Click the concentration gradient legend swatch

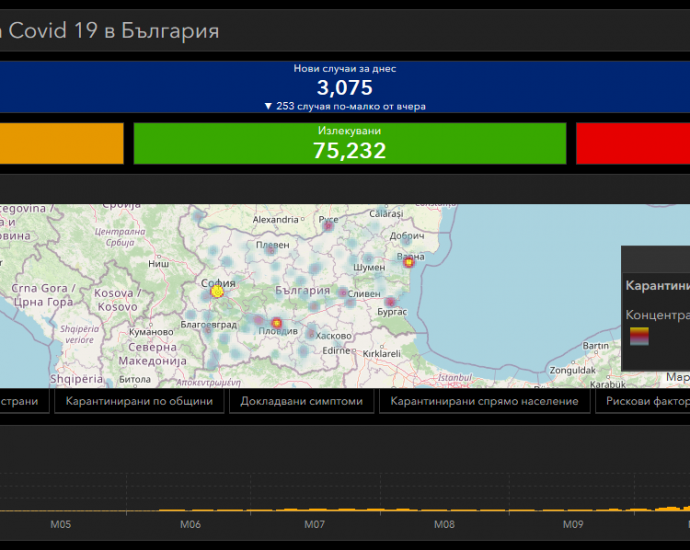point(639,337)
